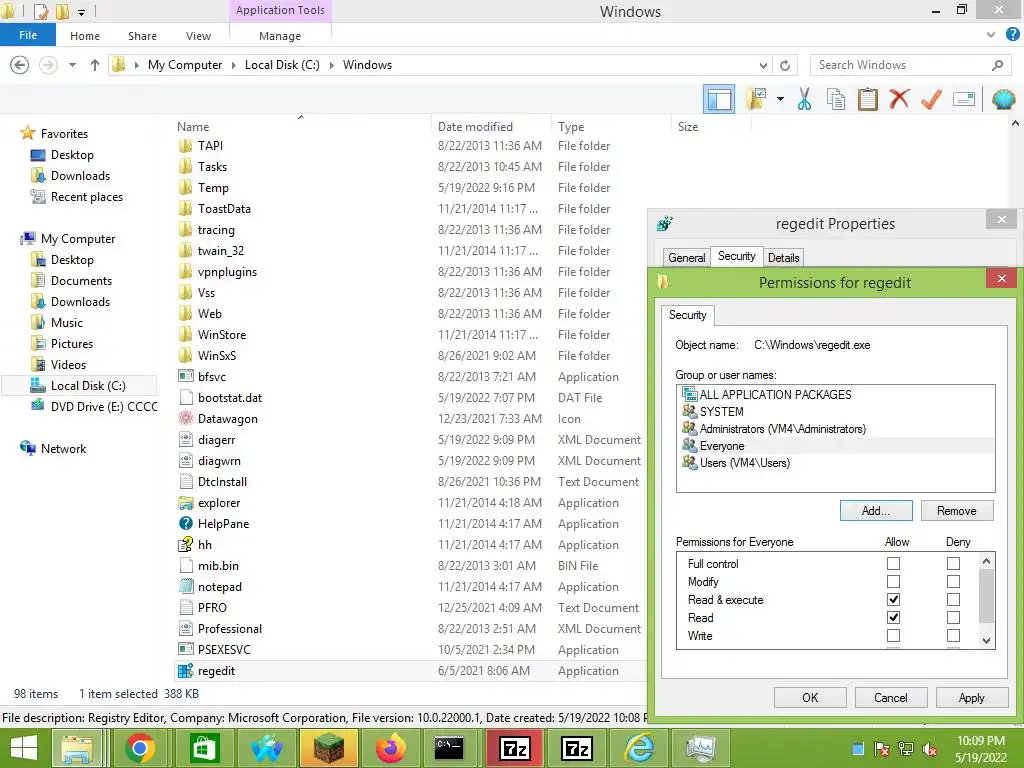Open the Share ribbon tab

pyautogui.click(x=142, y=36)
